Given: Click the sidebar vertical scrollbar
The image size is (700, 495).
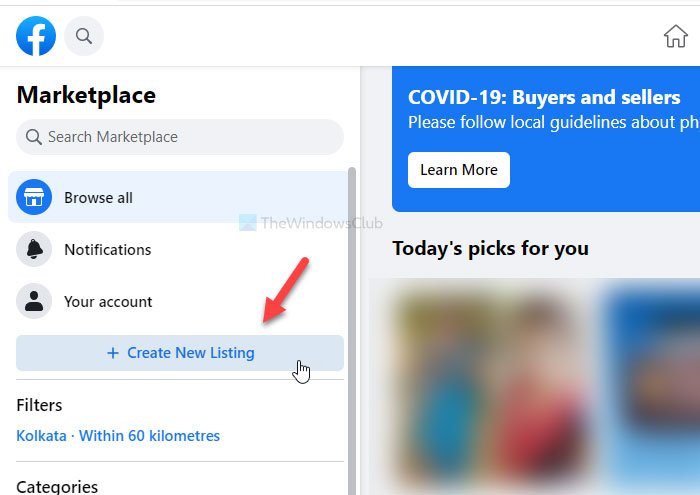Looking at the screenshot, I should pyautogui.click(x=351, y=300).
